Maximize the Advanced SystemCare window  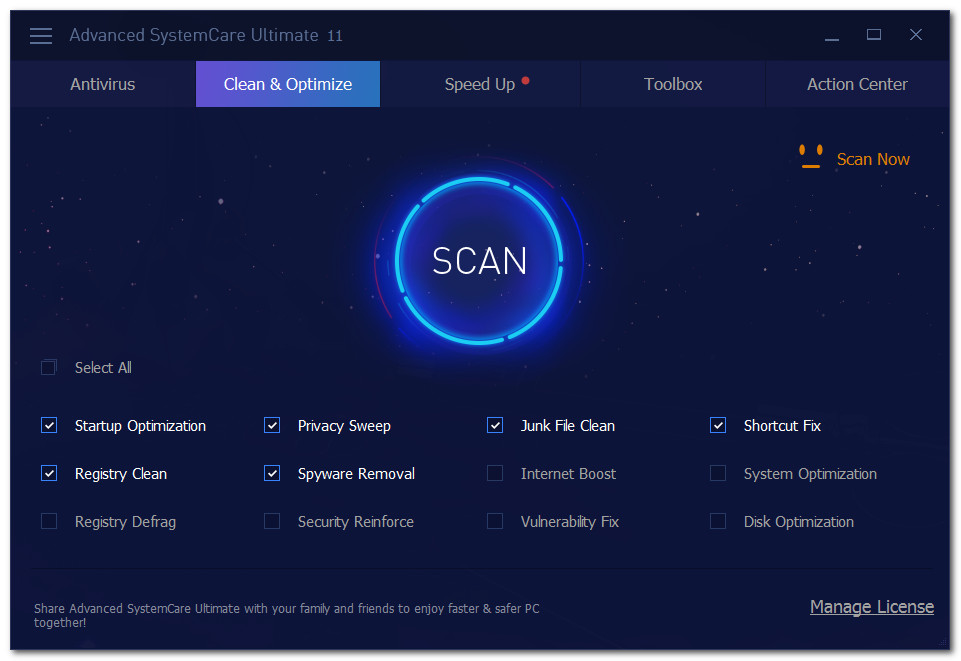[874, 35]
